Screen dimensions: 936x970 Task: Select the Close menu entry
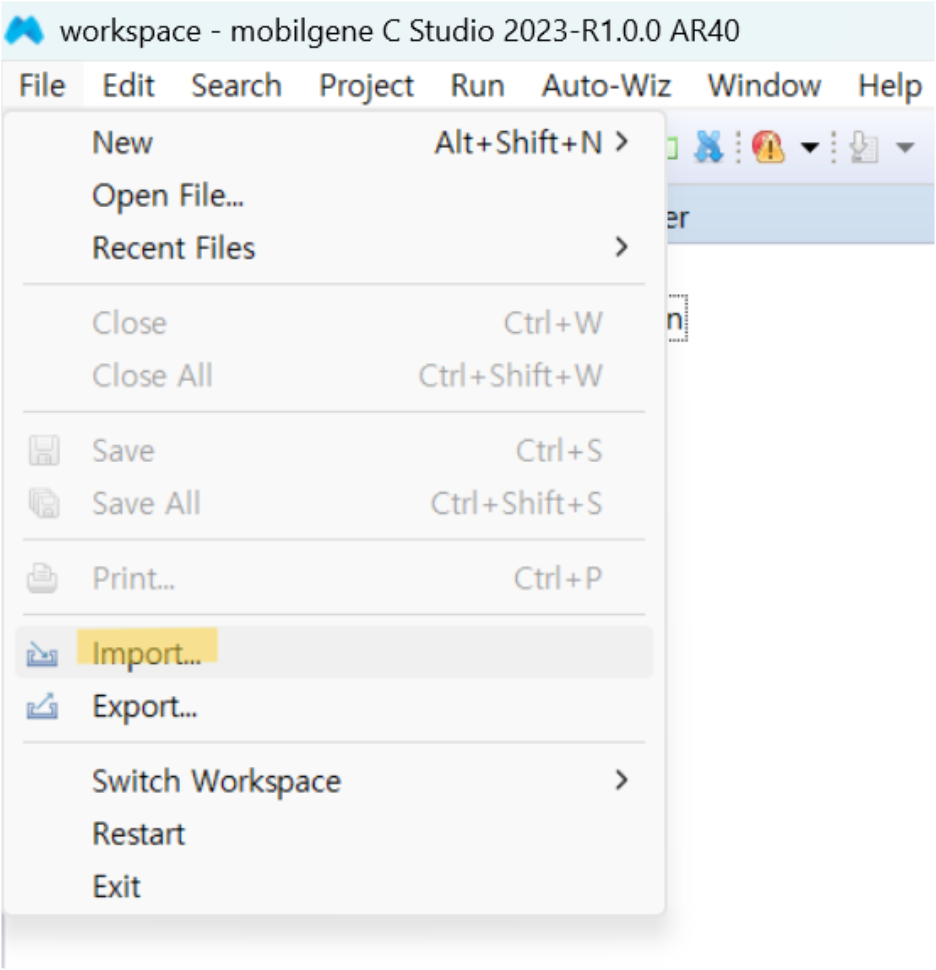[x=334, y=323]
